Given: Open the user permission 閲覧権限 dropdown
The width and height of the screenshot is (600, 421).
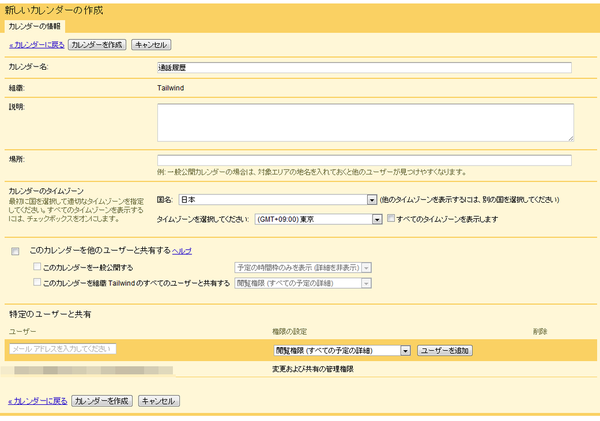Looking at the screenshot, I should click(343, 350).
